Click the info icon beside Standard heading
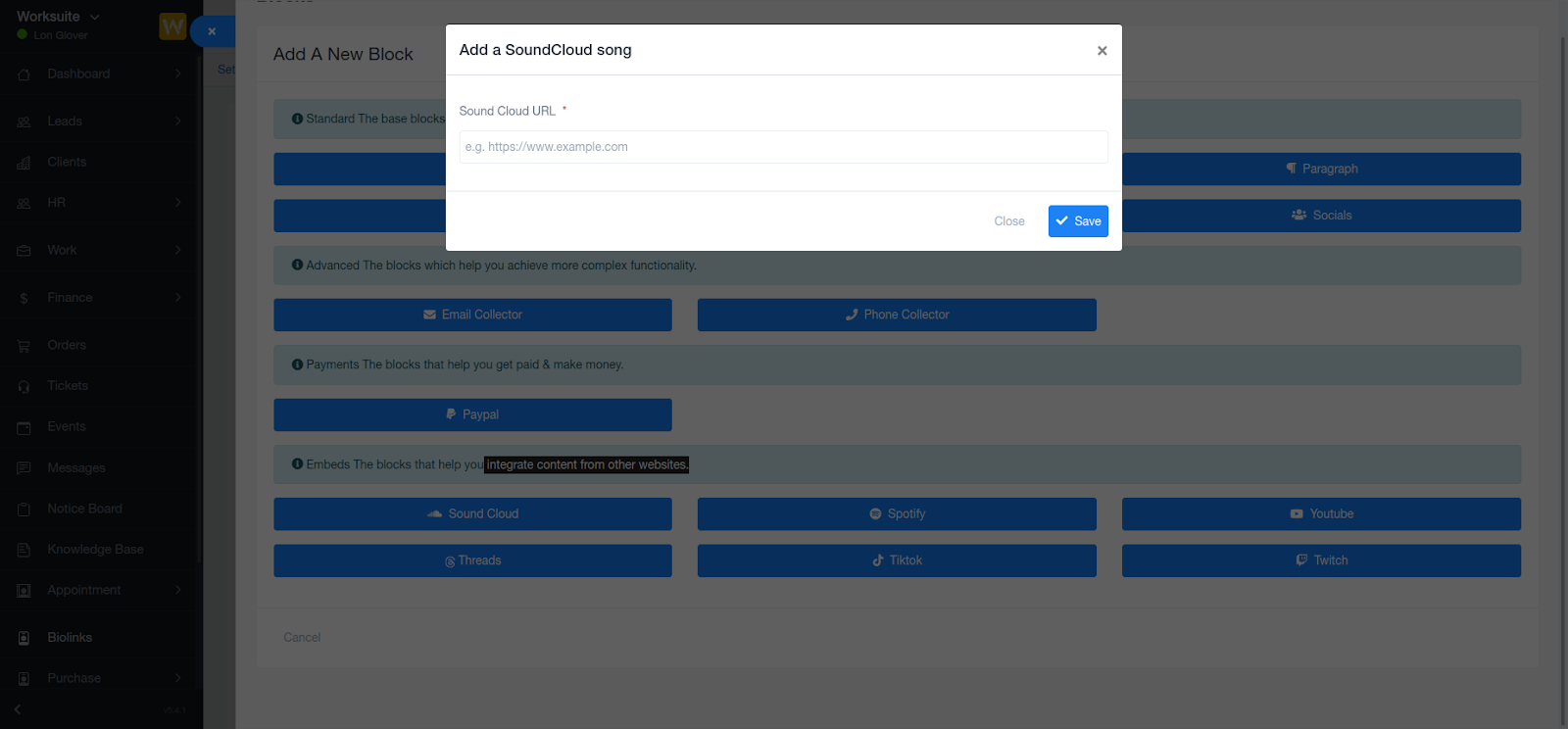This screenshot has height=729, width=1568. click(x=297, y=119)
